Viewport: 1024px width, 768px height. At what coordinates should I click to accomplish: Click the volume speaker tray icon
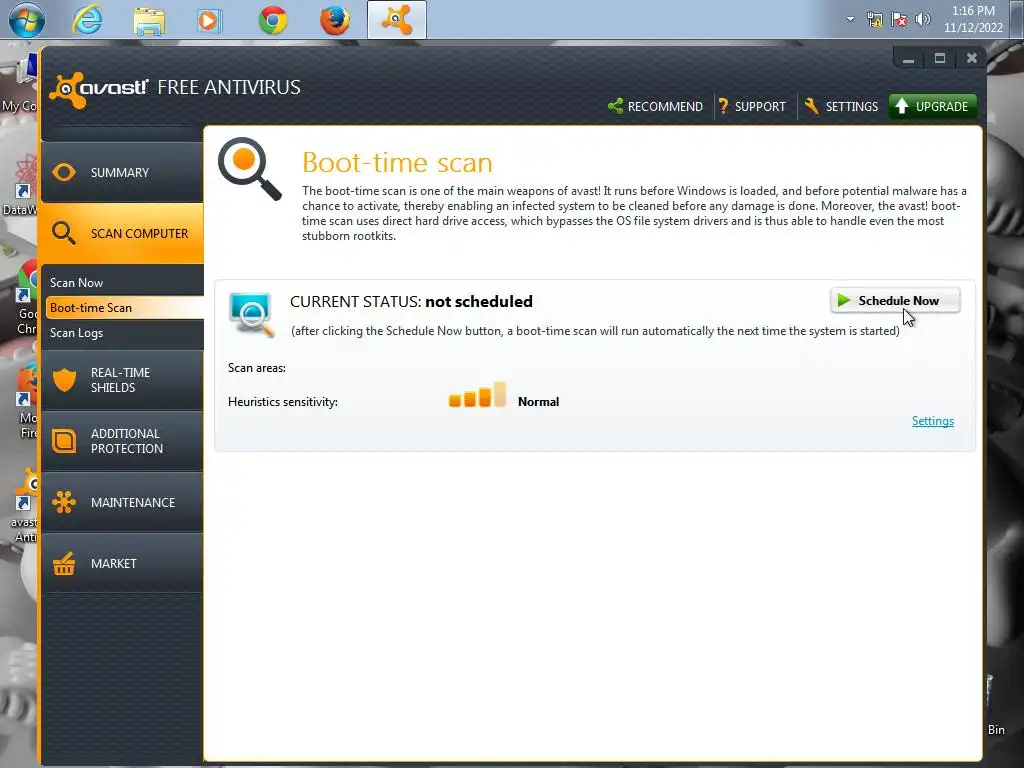(923, 19)
